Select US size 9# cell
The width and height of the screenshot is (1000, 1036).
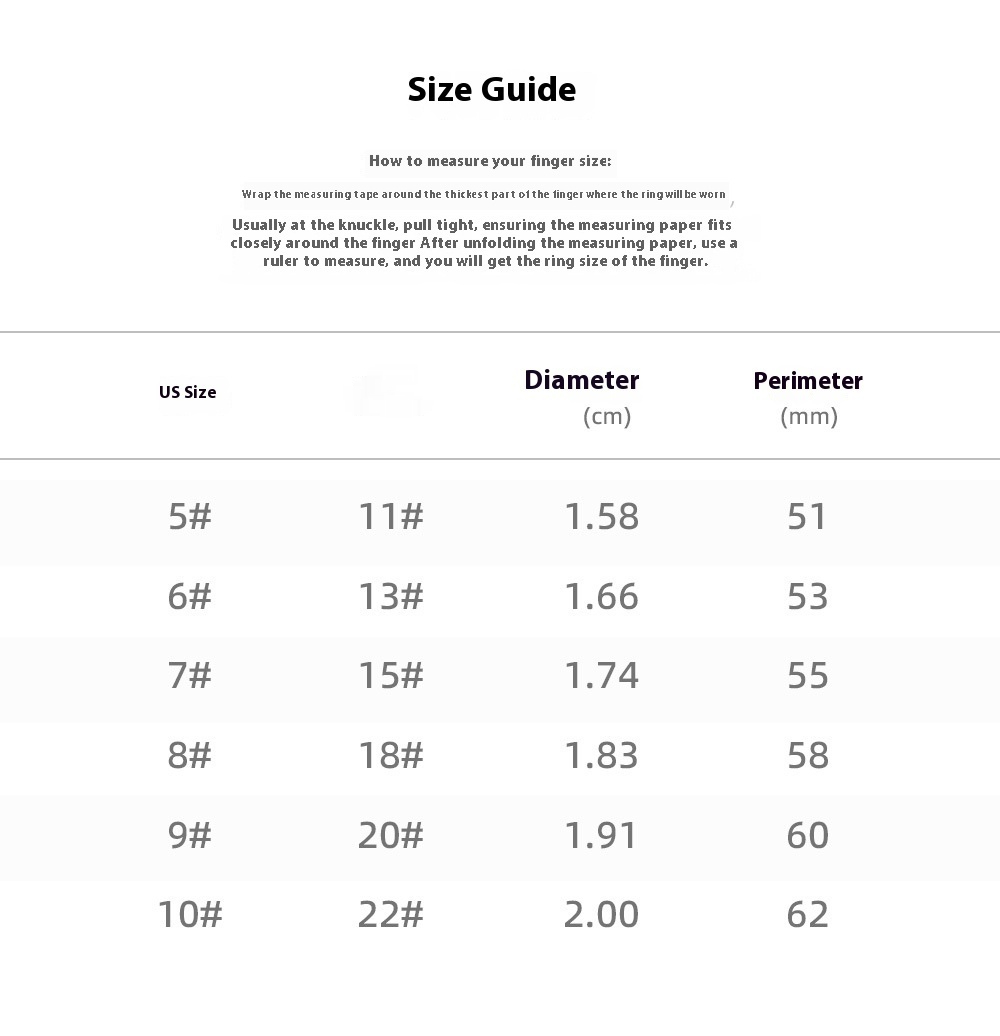189,835
